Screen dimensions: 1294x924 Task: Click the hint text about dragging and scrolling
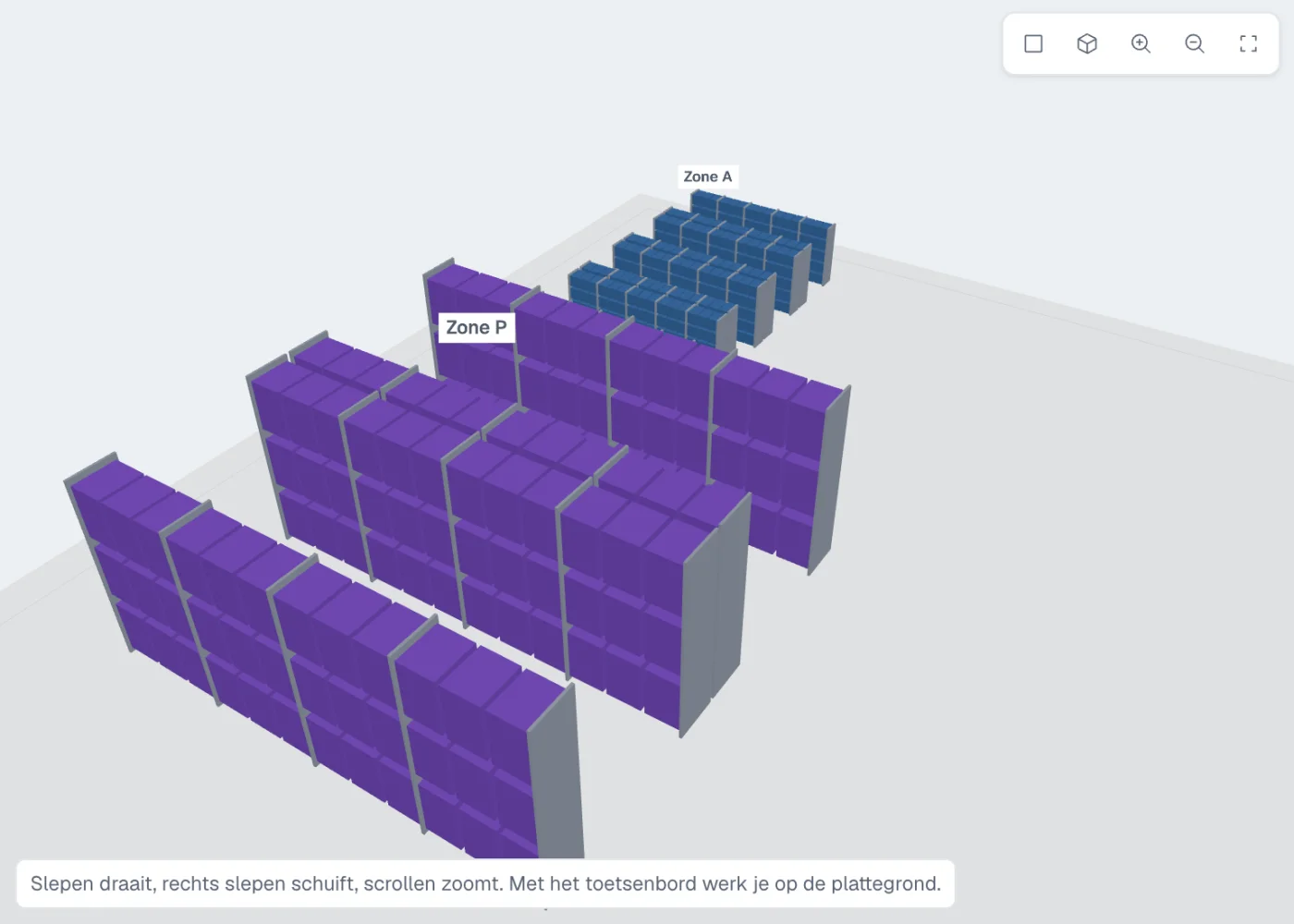pyautogui.click(x=485, y=883)
